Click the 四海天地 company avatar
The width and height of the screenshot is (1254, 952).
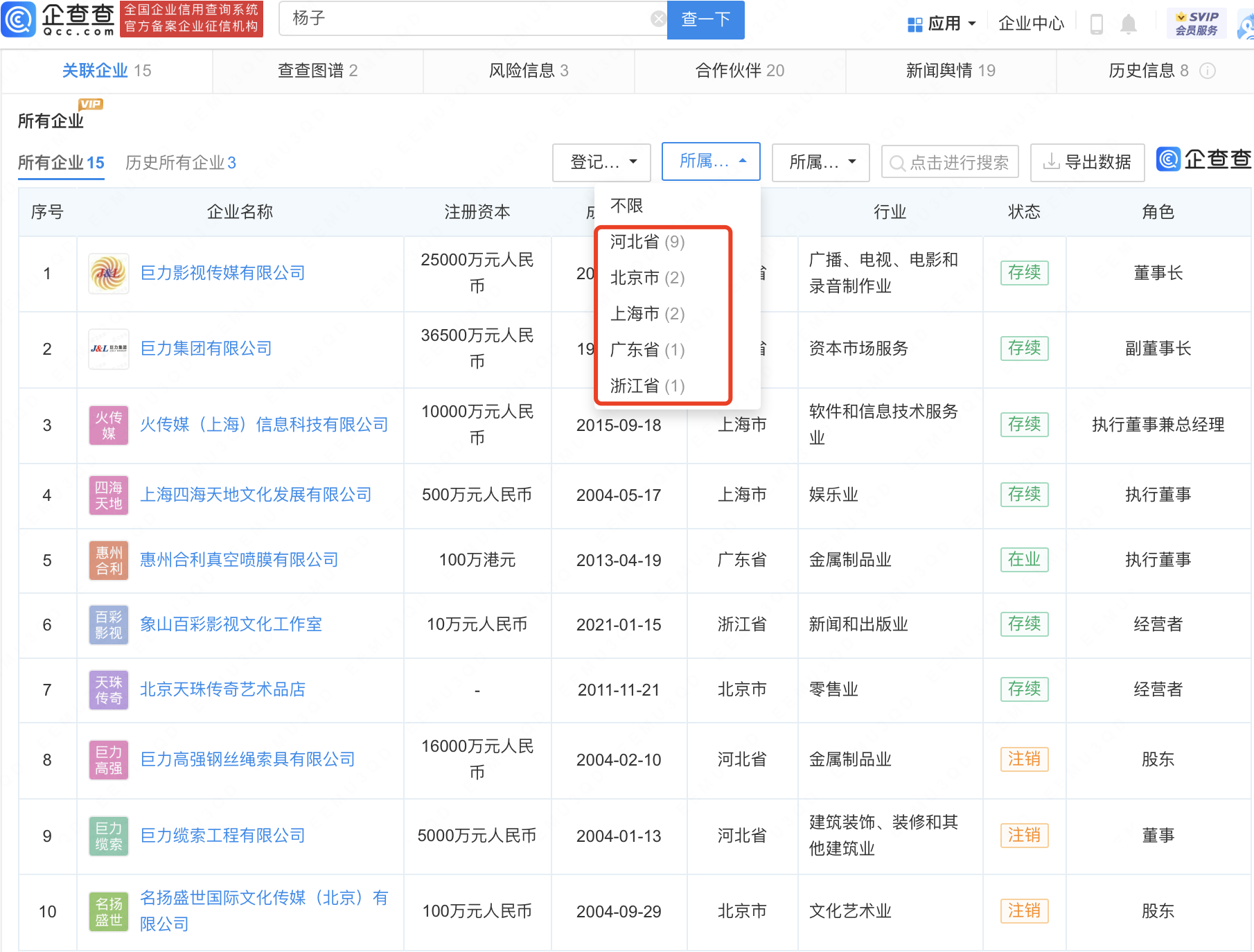109,495
